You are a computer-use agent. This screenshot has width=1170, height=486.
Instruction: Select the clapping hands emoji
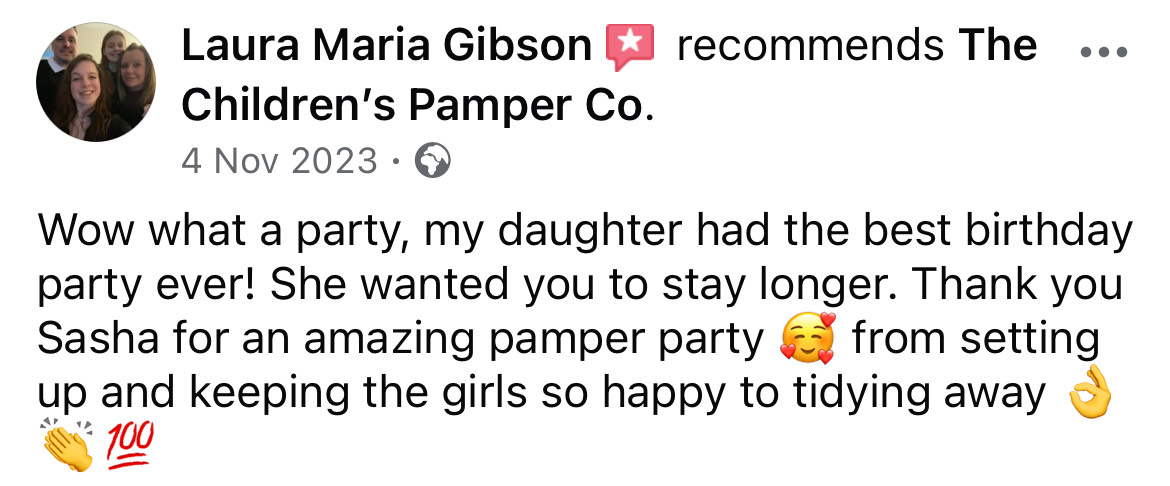point(68,446)
